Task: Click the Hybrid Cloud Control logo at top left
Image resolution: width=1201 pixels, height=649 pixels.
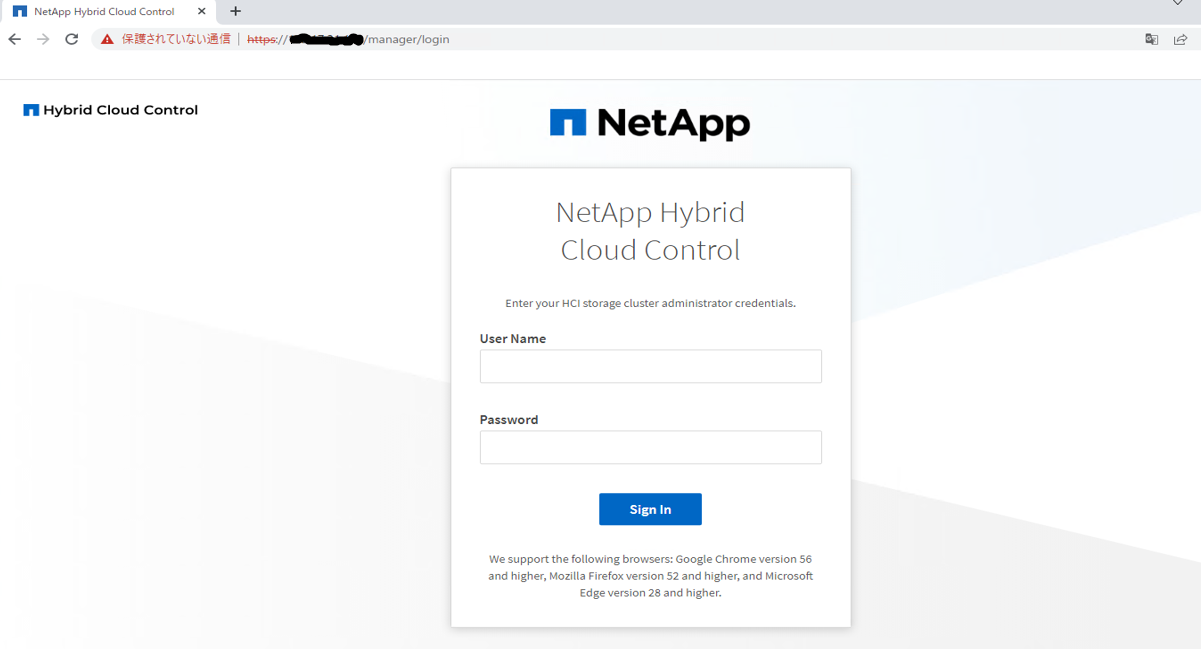Action: 111,110
